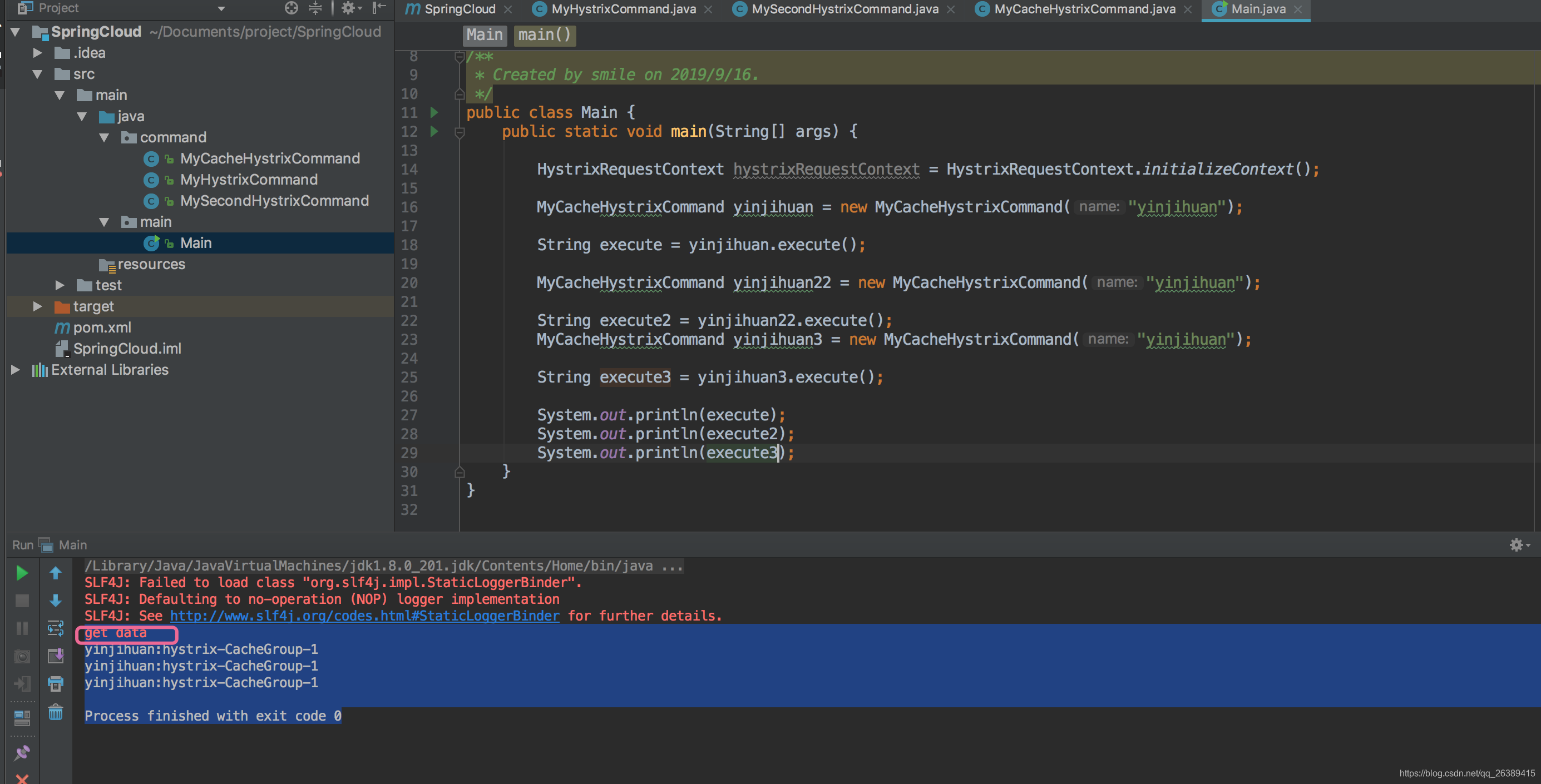Select MySecondHystrixCommand in the project tree
Viewport: 1541px width, 784px height.
point(274,200)
